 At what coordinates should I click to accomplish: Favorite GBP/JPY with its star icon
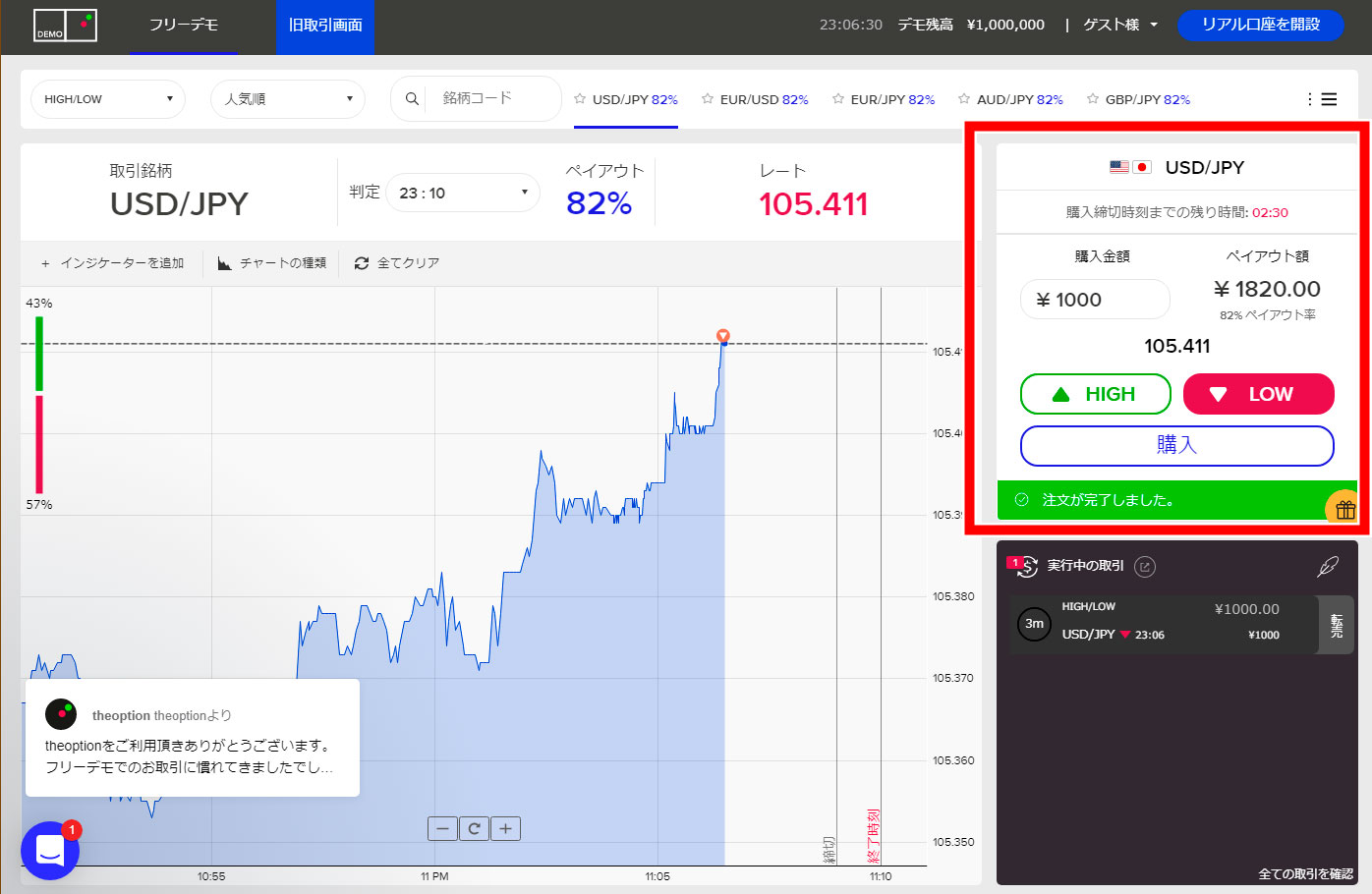tap(1093, 98)
